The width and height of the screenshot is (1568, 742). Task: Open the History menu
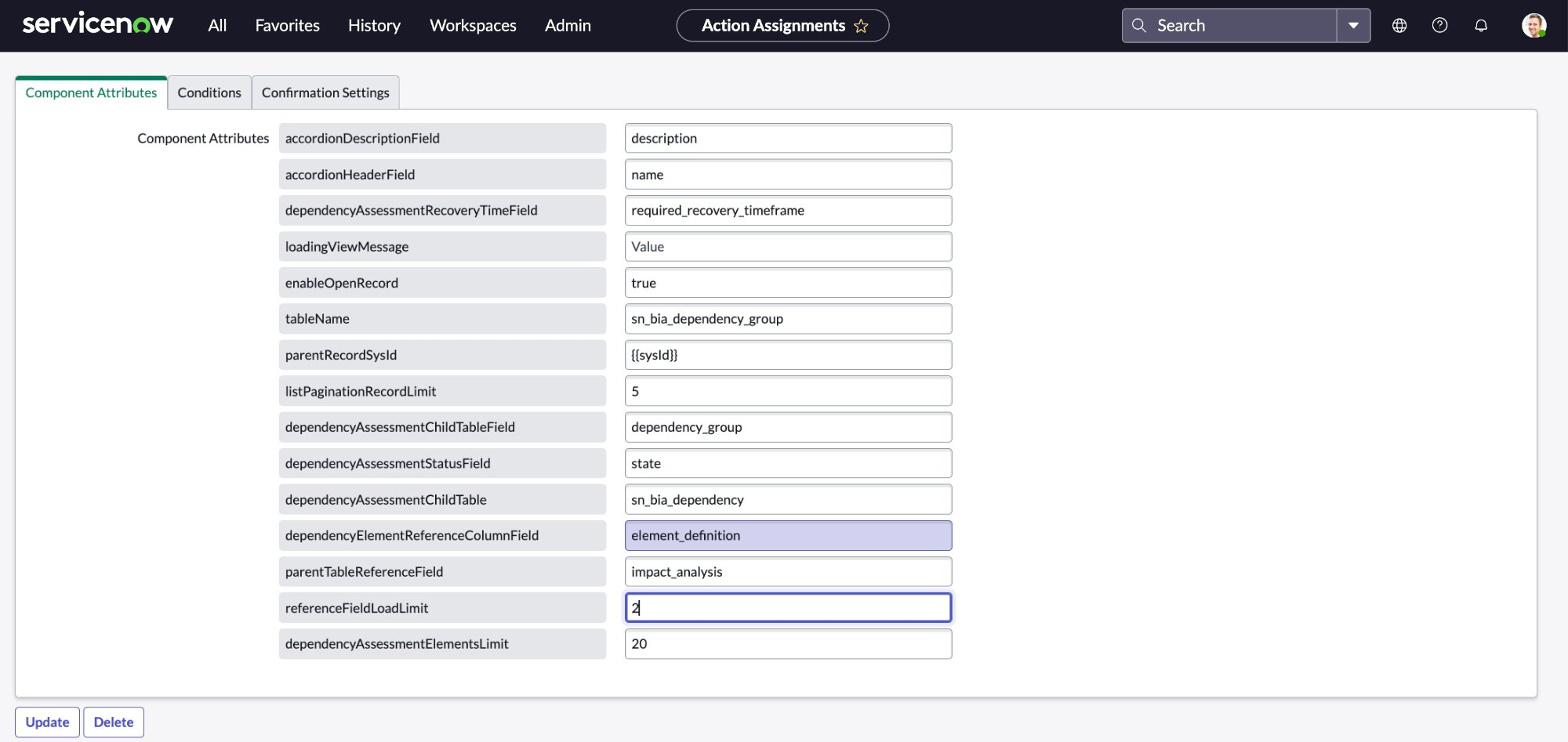coord(374,25)
